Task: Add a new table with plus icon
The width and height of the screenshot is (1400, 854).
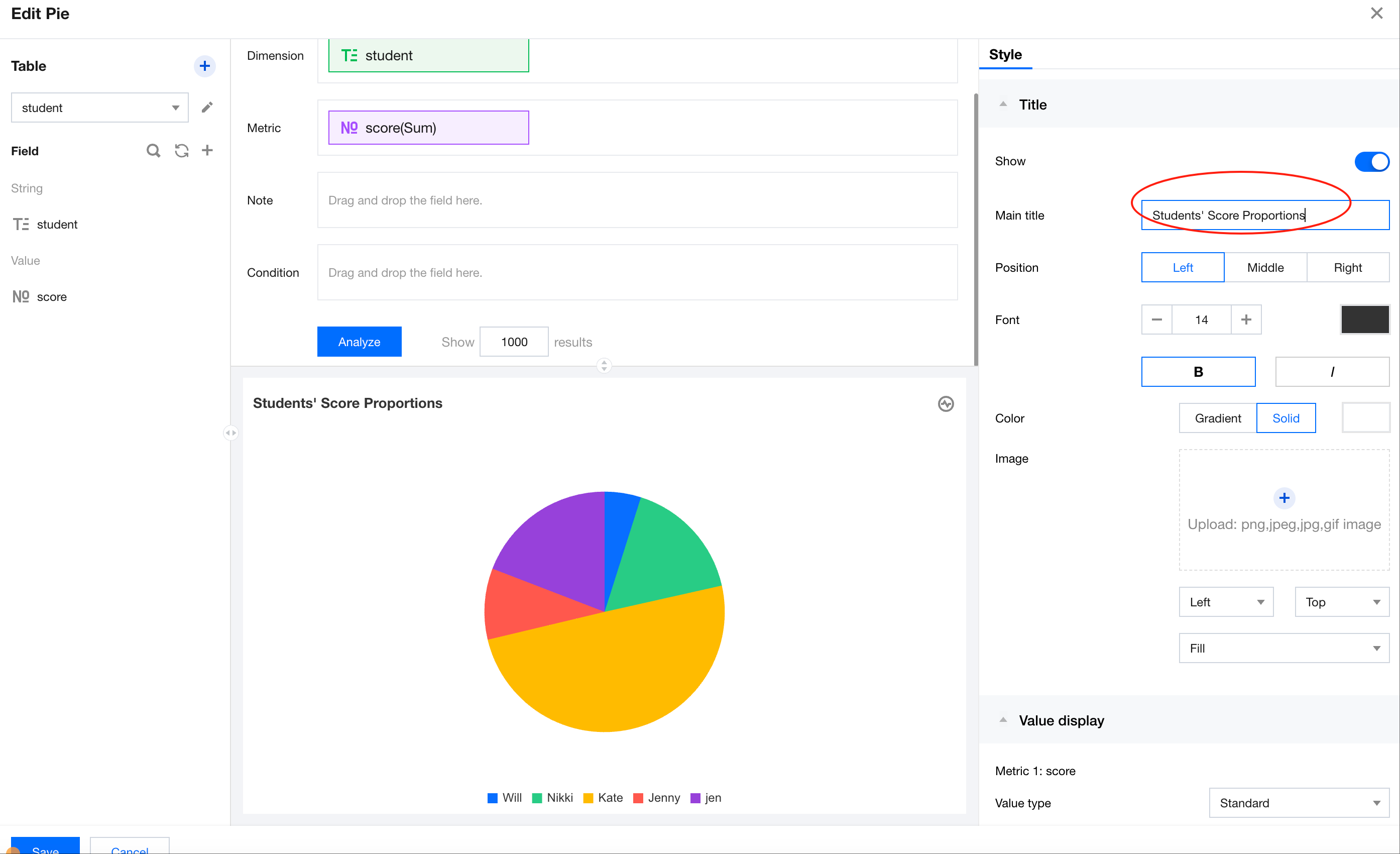Action: point(204,66)
